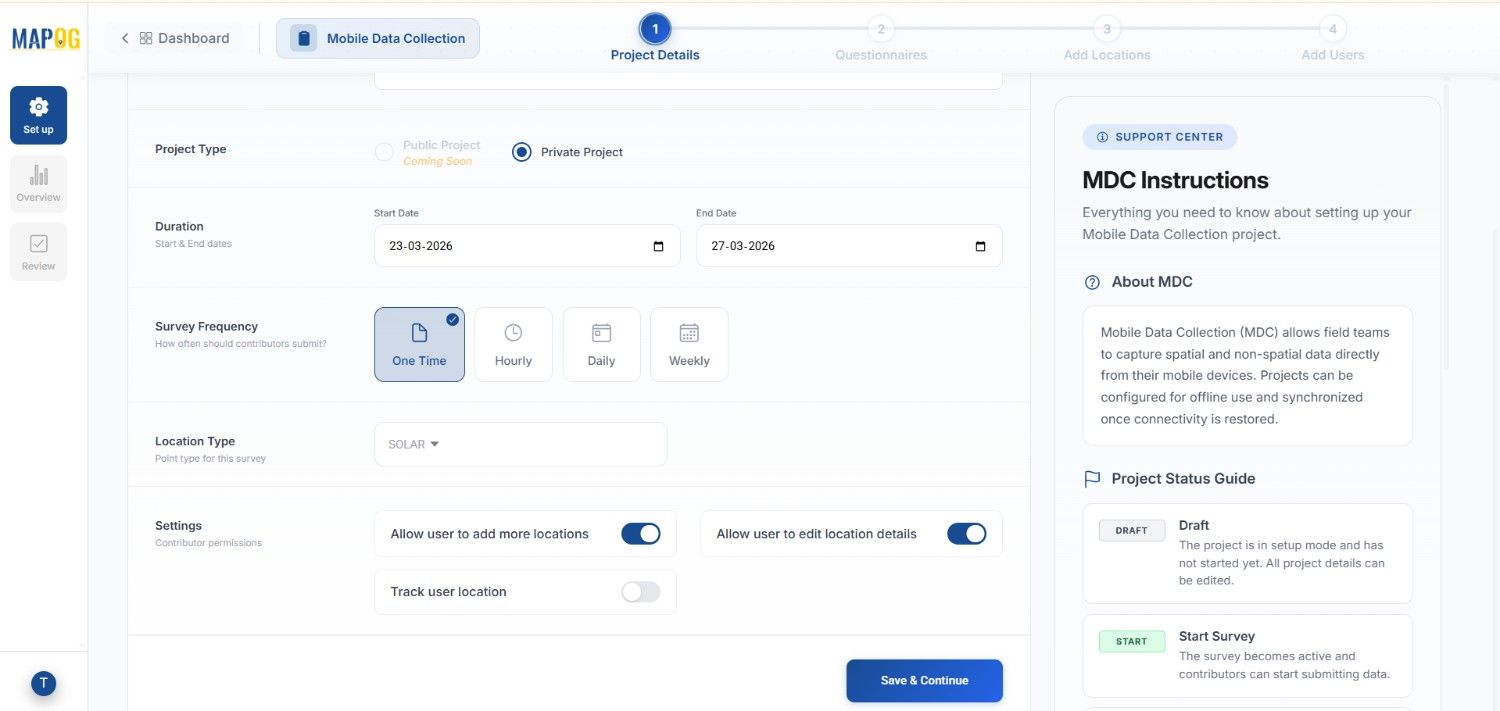Click the MAPOG logo
Screen dimensions: 1500x711
point(45,39)
